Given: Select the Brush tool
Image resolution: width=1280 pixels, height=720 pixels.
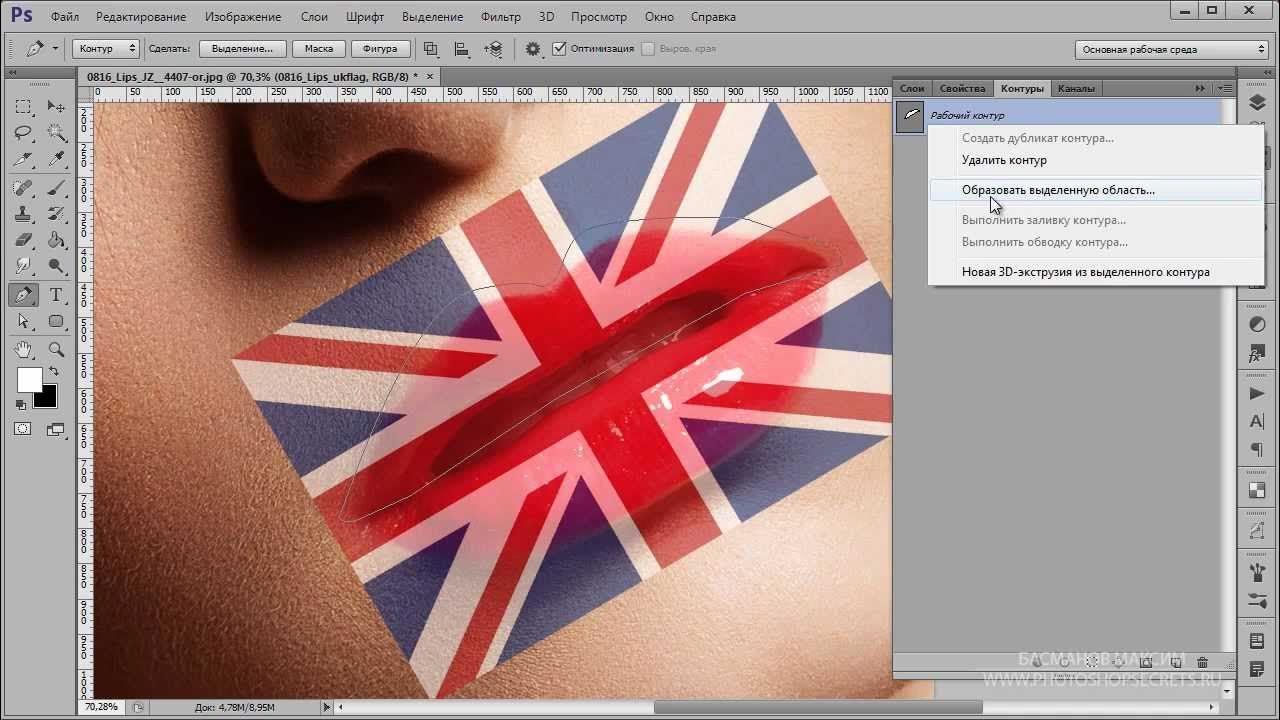Looking at the screenshot, I should point(56,187).
